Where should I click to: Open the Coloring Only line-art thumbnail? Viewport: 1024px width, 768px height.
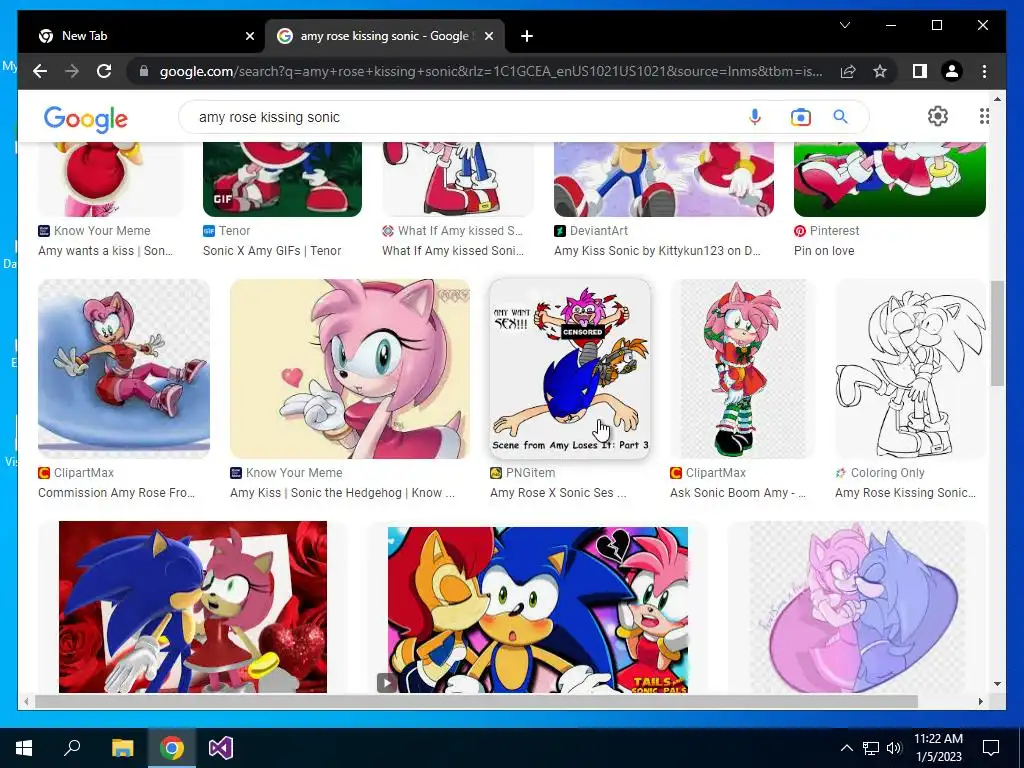[910, 368]
